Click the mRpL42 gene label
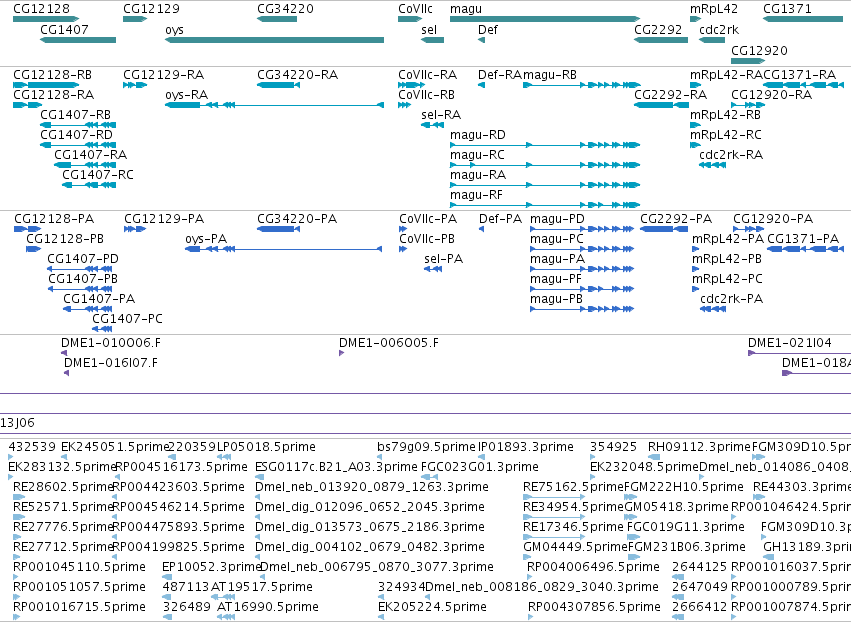Viewport: 851px width, 622px height. click(714, 9)
